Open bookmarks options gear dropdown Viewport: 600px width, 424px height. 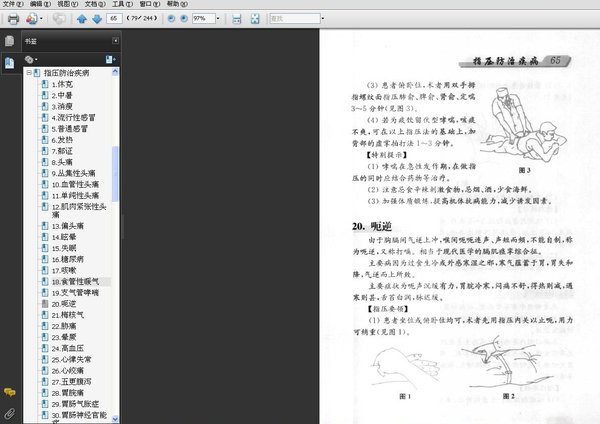pyautogui.click(x=33, y=59)
